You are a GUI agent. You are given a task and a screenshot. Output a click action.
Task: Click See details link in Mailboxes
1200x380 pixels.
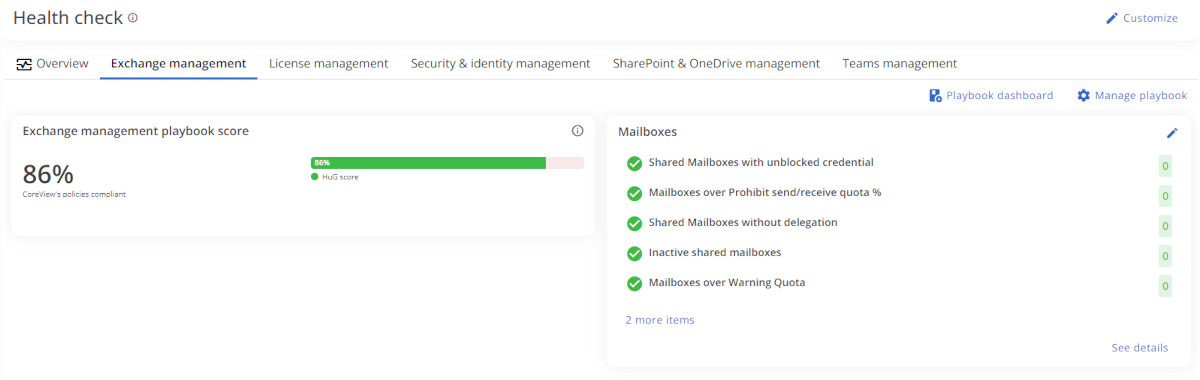pos(1139,348)
